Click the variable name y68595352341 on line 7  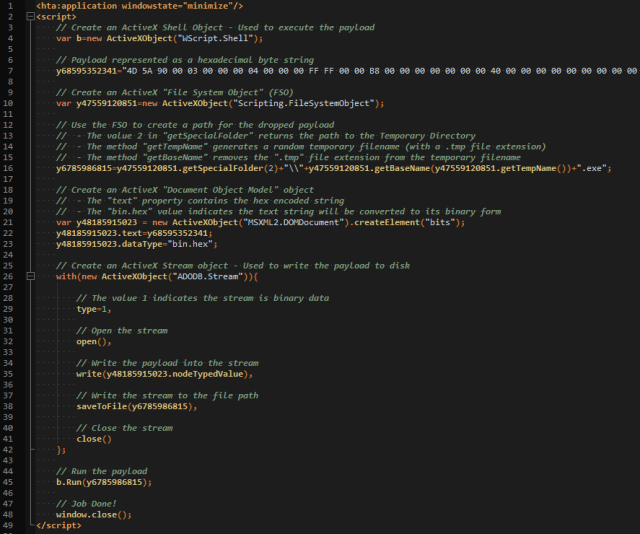point(86,71)
